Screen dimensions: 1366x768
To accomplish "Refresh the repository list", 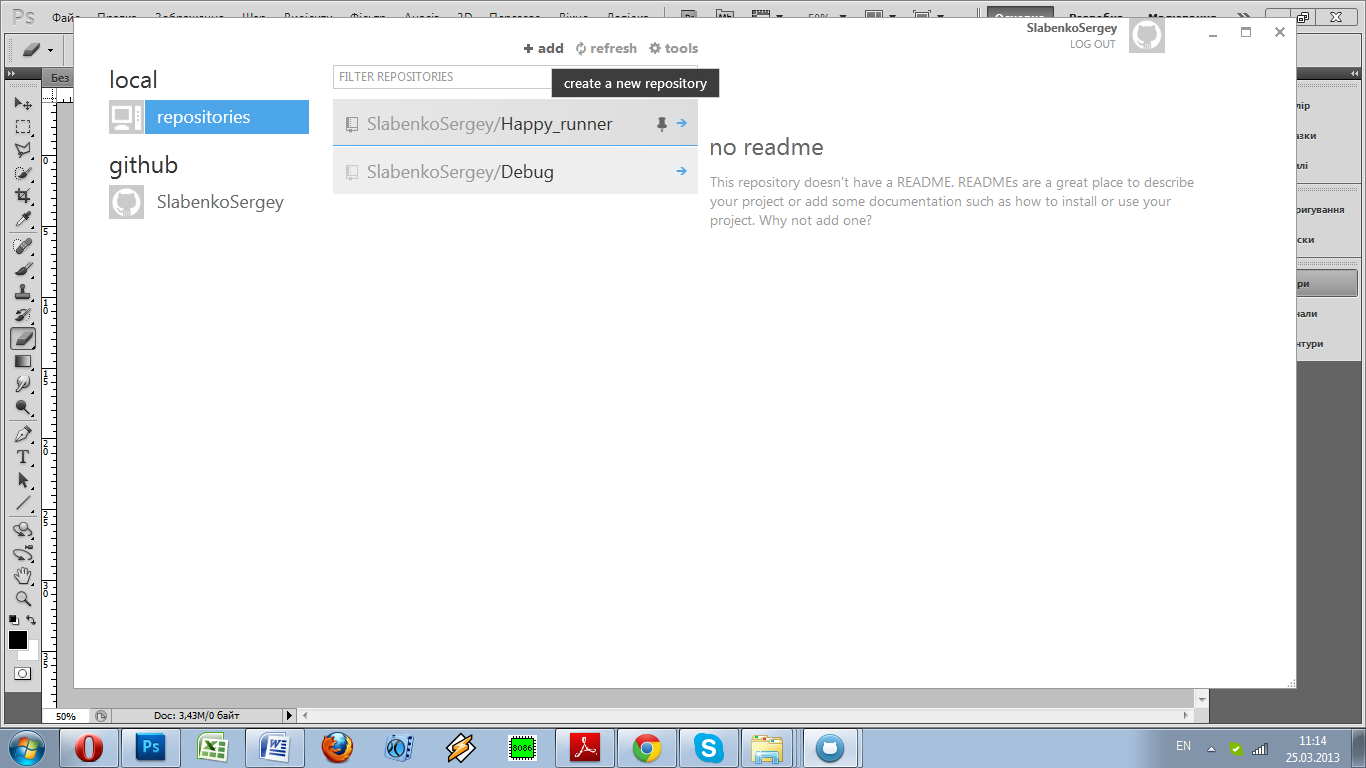I will click(x=606, y=48).
